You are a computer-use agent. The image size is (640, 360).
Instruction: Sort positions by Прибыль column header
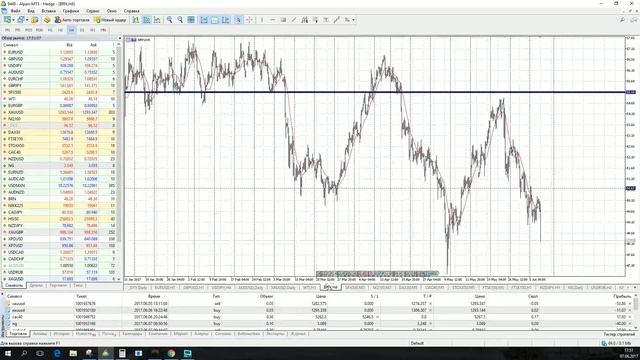pos(622,296)
